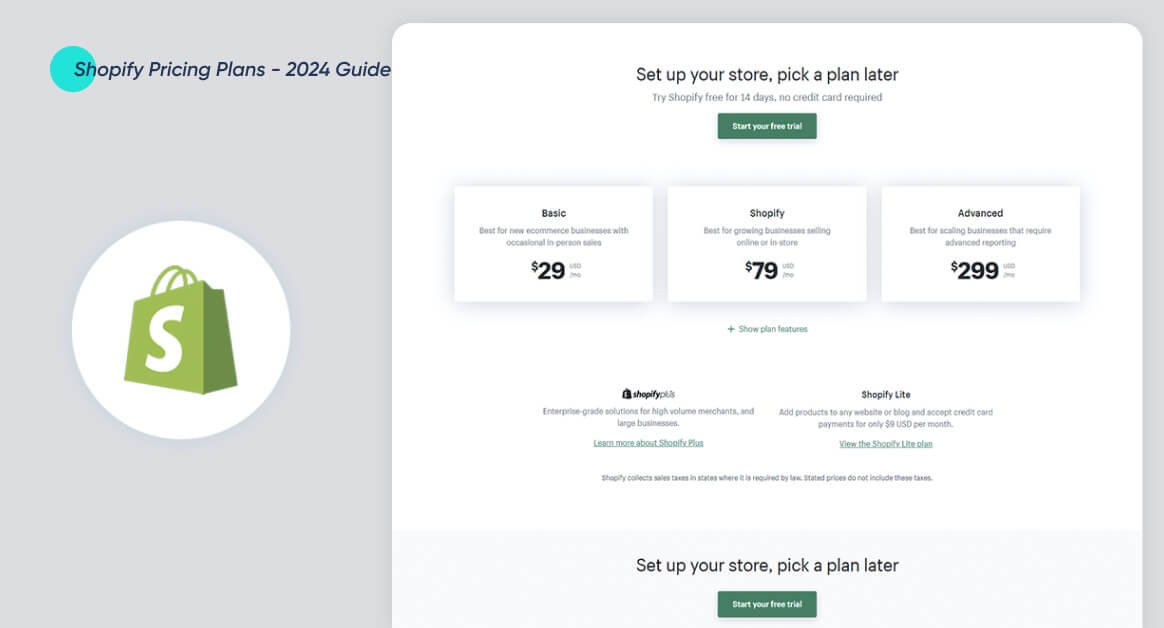This screenshot has width=1164, height=628.
Task: Expand the Show plan features section
Action: [766, 328]
